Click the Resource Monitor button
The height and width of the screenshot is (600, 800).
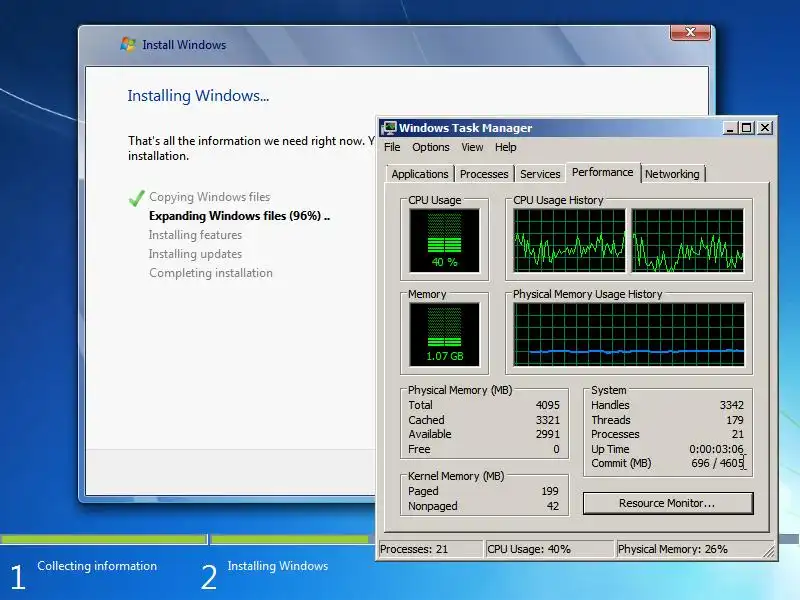667,503
